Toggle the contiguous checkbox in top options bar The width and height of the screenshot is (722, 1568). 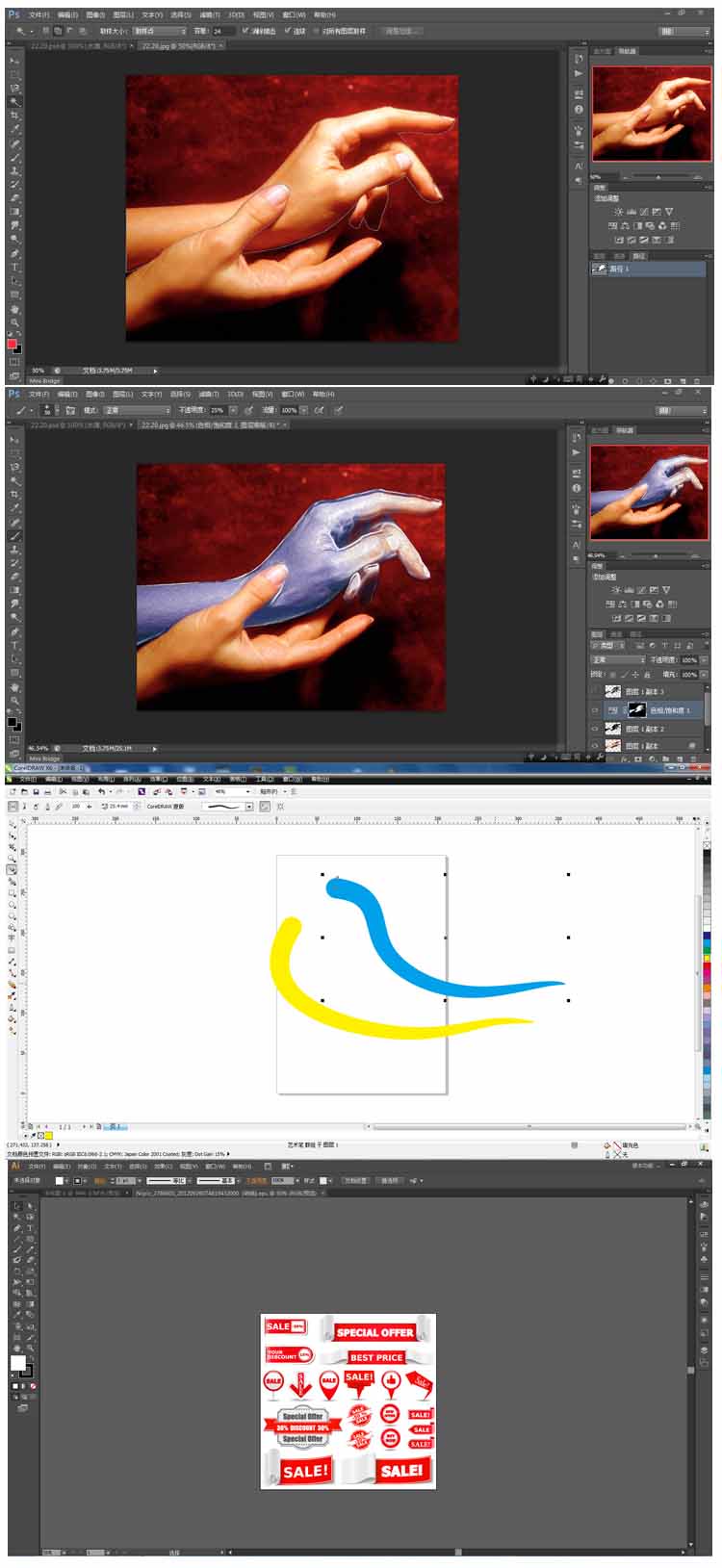(288, 31)
